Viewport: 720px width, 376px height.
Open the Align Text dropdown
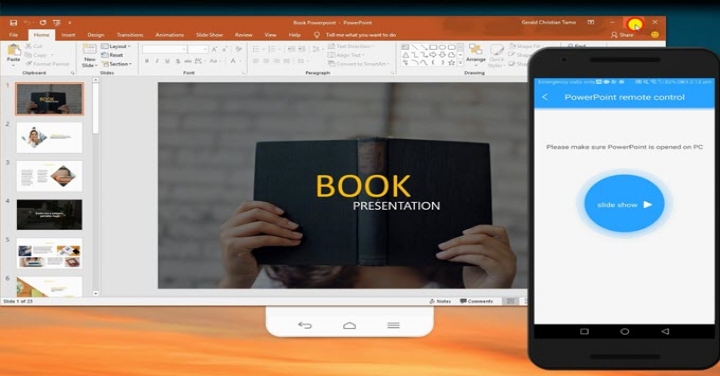[x=346, y=55]
